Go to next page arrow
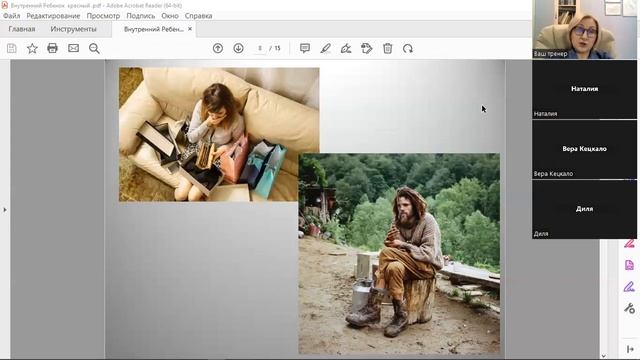This screenshot has width=640, height=360. pyautogui.click(x=238, y=48)
